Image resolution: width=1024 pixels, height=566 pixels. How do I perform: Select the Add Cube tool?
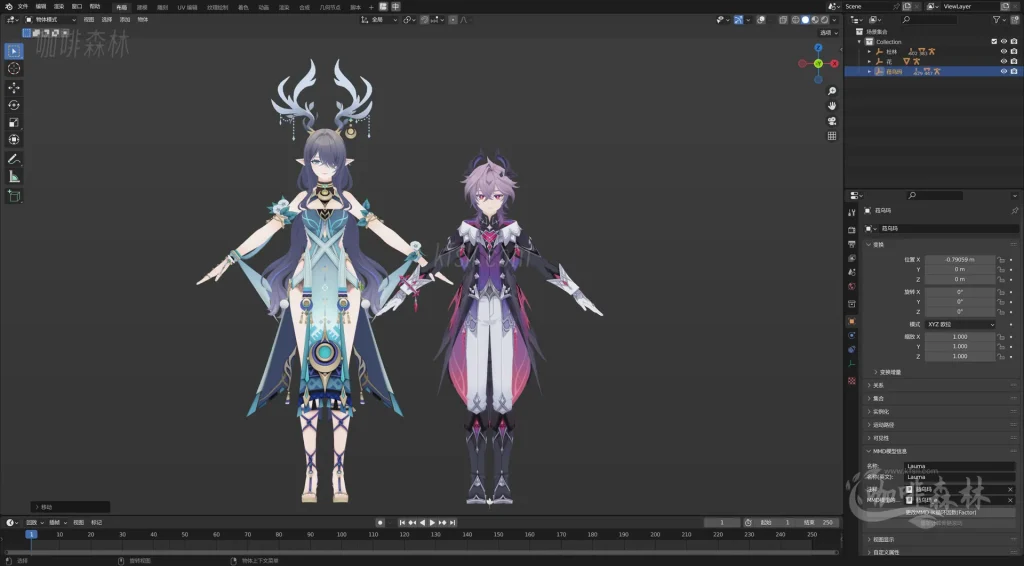[x=14, y=196]
